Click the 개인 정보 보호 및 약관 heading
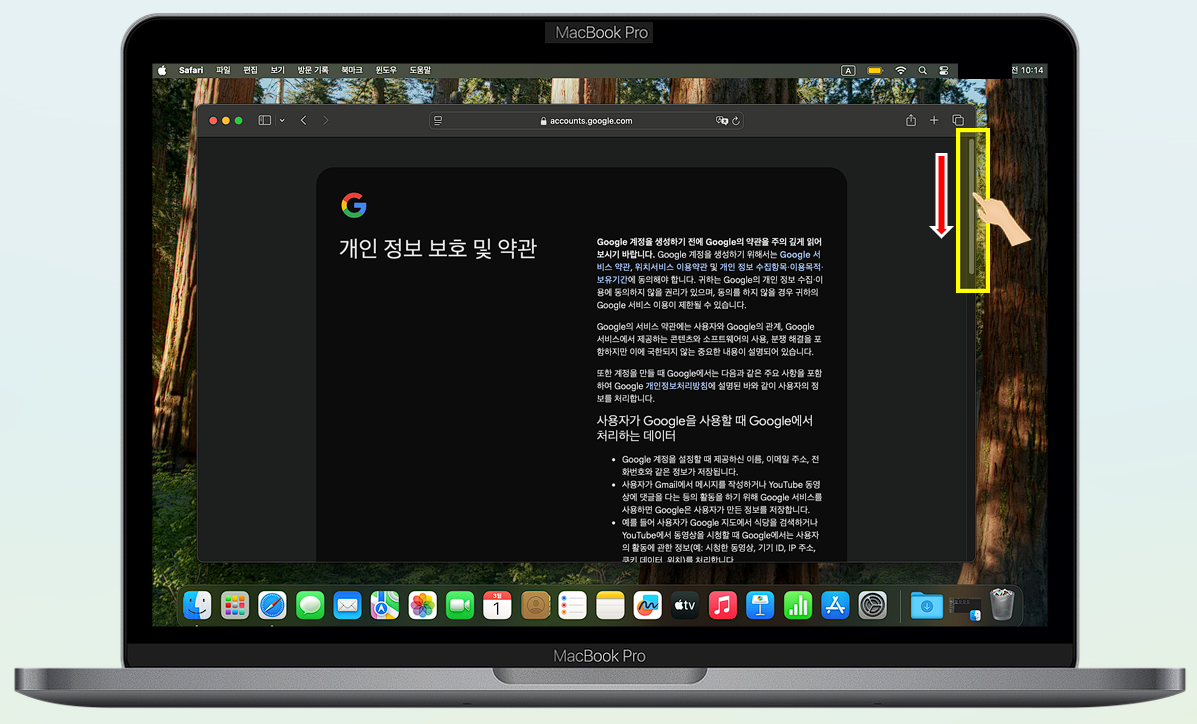The image size is (1197, 724). pyautogui.click(x=438, y=248)
